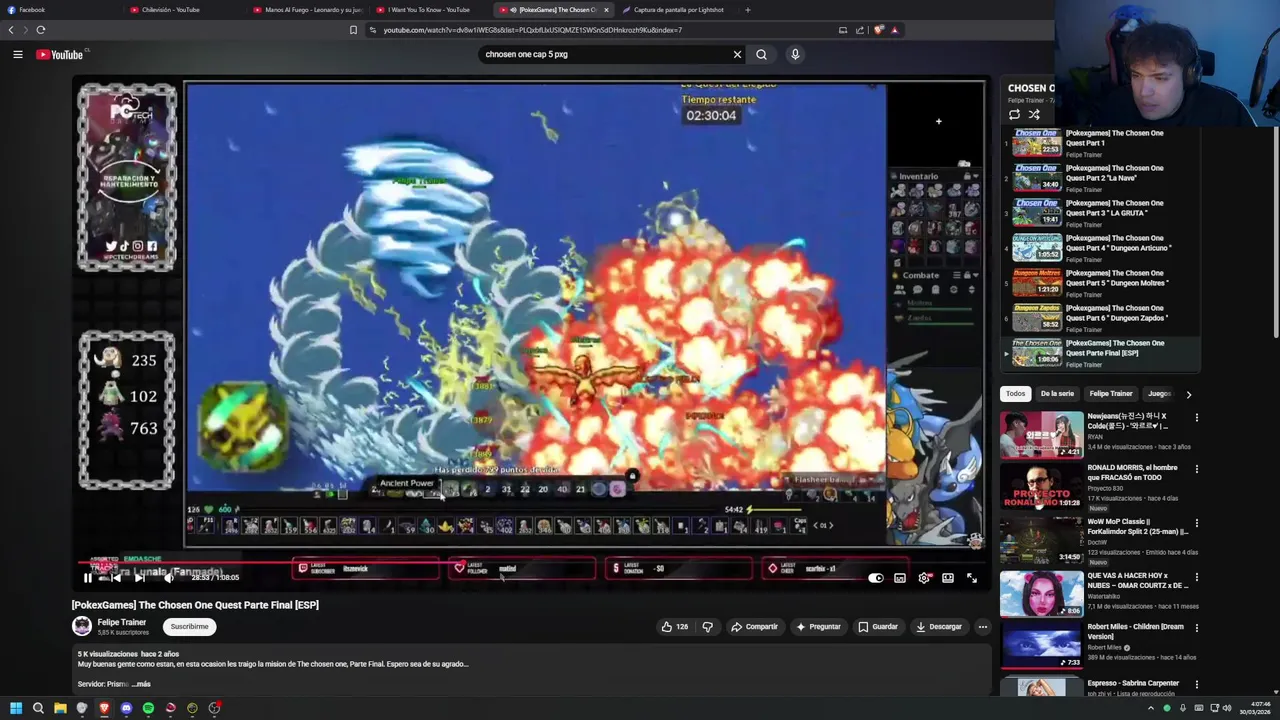Like the video (126 likes)
This screenshot has height=720, width=1280.
(x=675, y=627)
